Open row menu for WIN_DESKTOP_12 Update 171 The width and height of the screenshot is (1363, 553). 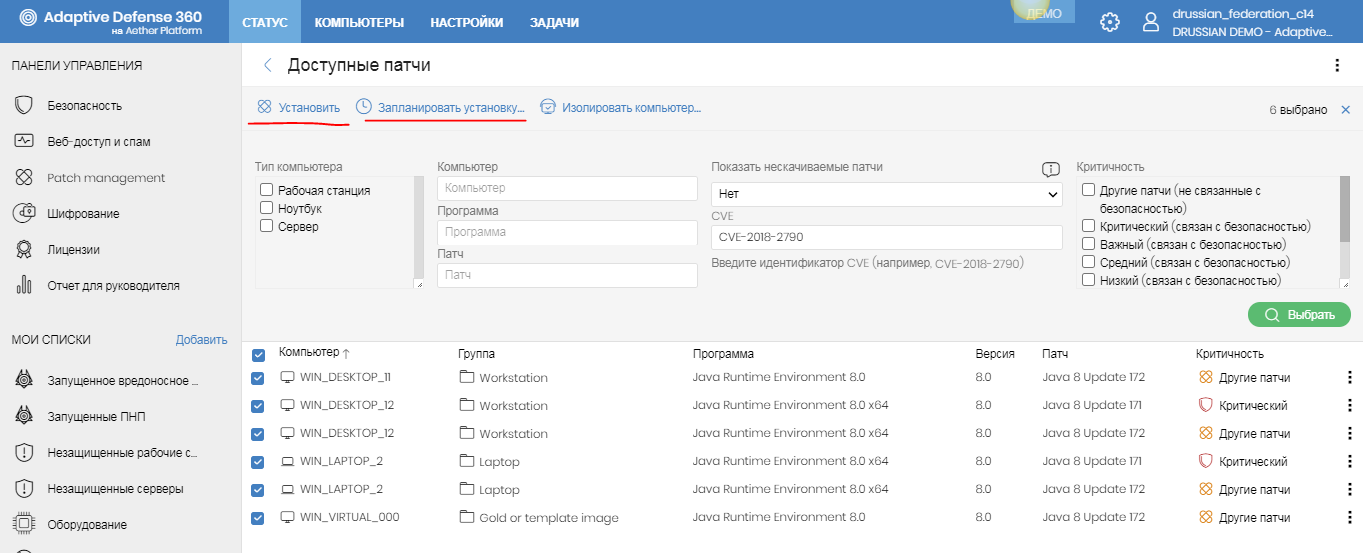(x=1349, y=405)
